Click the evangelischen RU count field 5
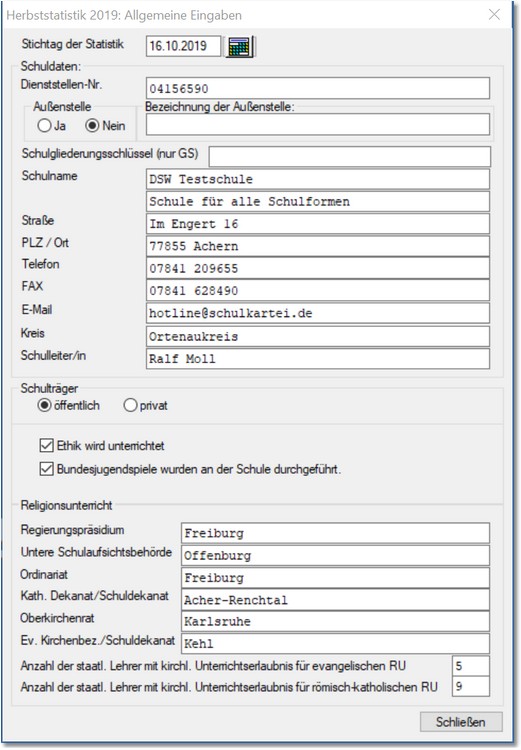This screenshot has width=521, height=750. [x=471, y=666]
